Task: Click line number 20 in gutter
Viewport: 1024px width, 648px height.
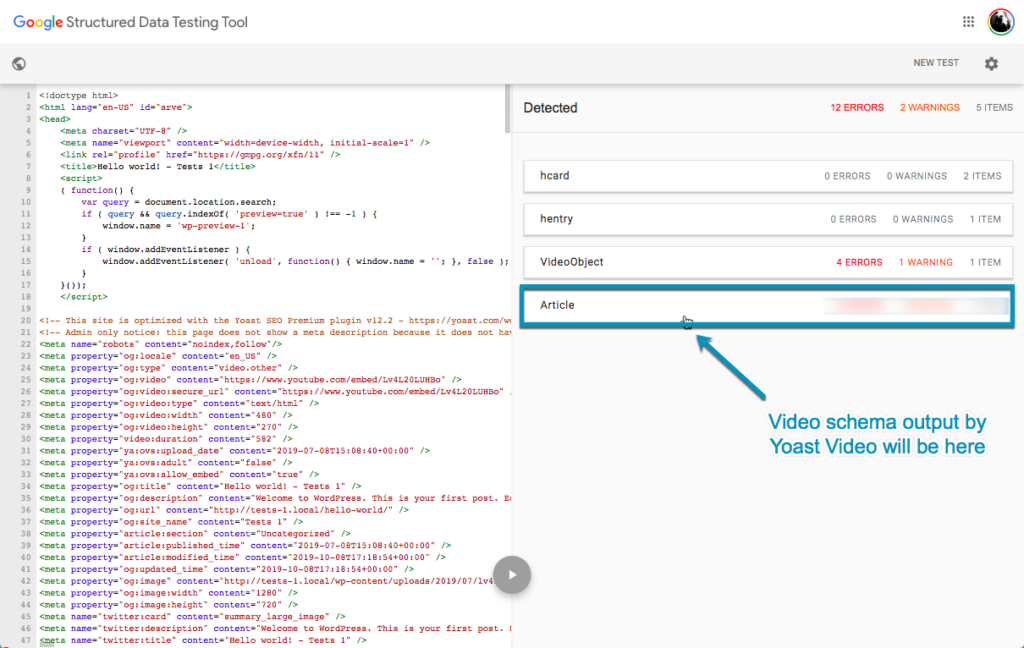Action: tap(25, 321)
